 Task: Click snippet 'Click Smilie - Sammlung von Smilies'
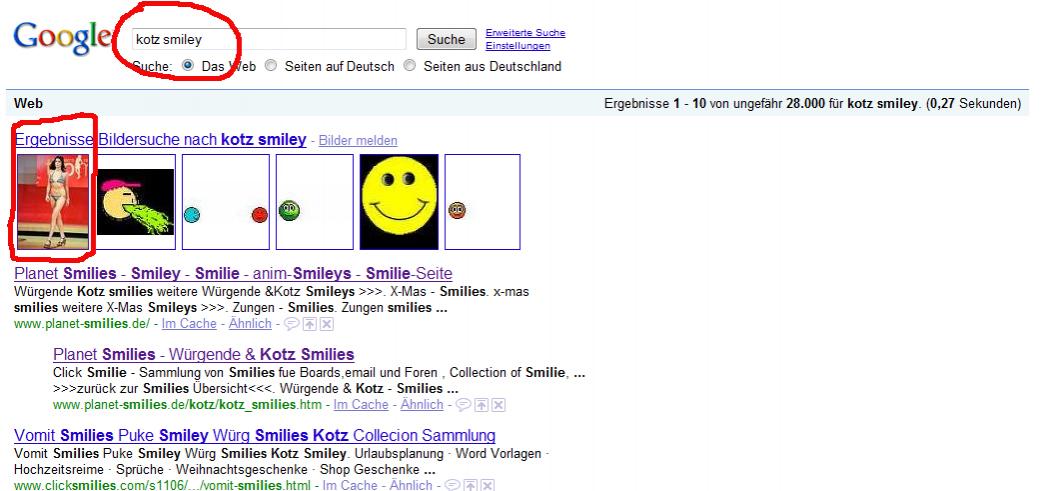164,373
